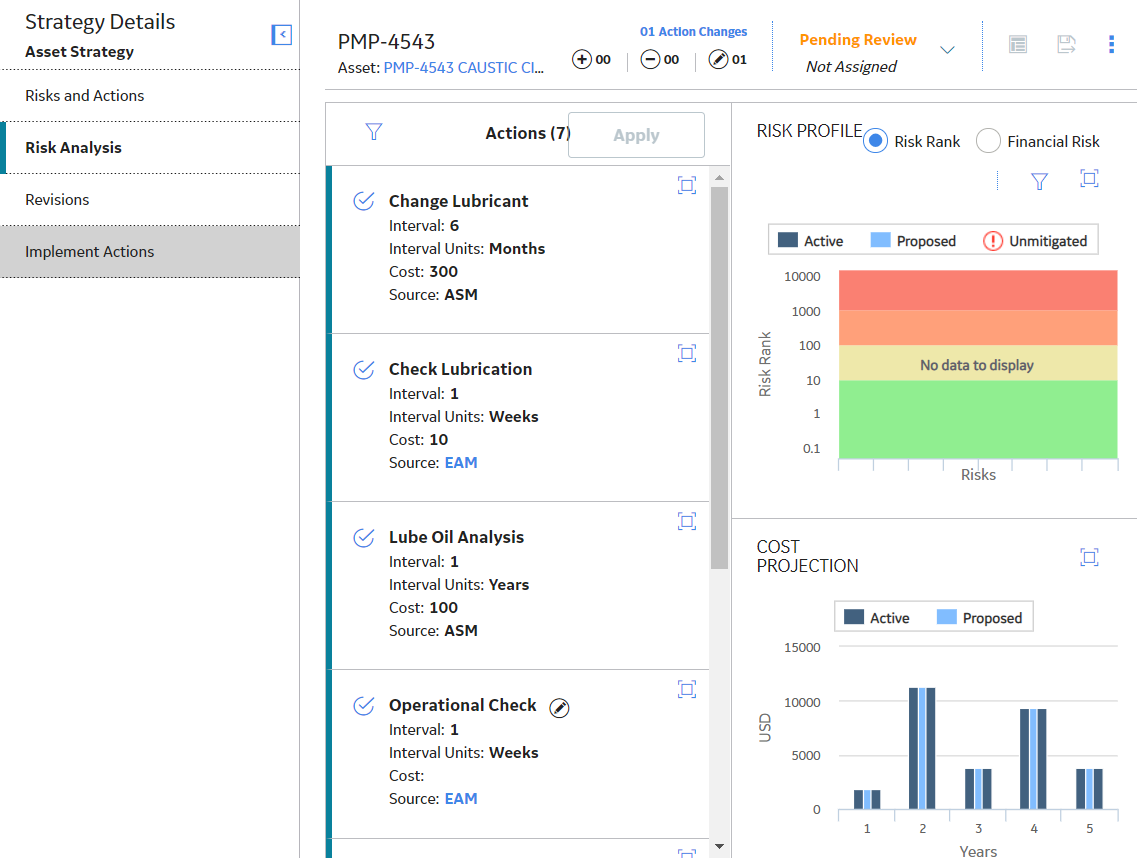The width and height of the screenshot is (1137, 858).
Task: Click the check icon beside Change Lubricant
Action: click(363, 201)
